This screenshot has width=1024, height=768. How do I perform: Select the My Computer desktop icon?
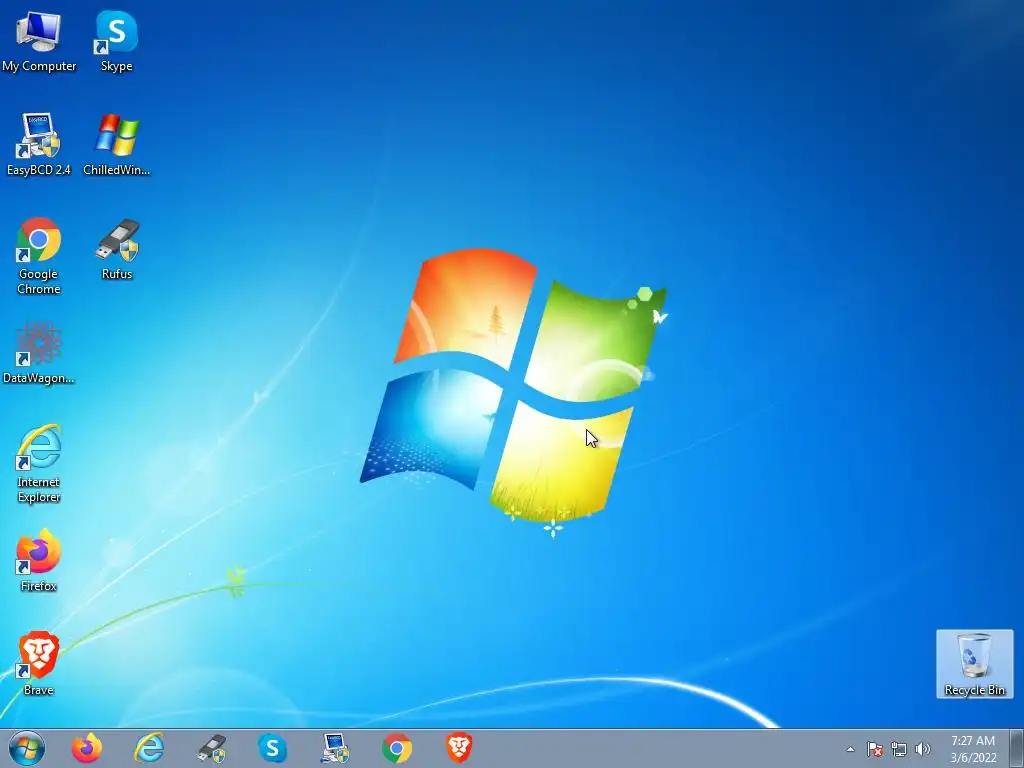pos(39,40)
